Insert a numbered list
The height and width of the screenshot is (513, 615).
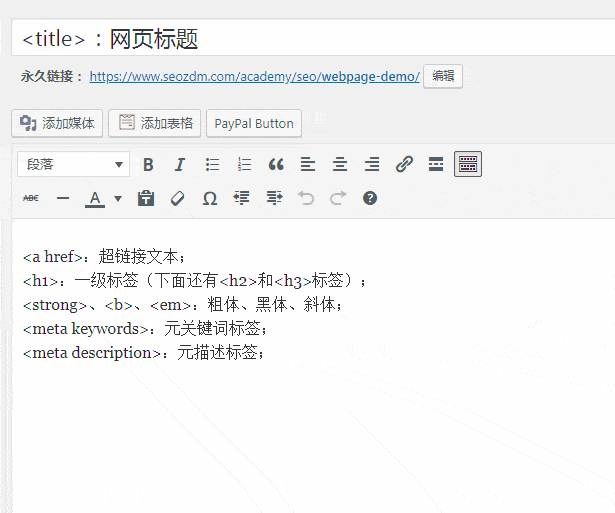[244, 164]
